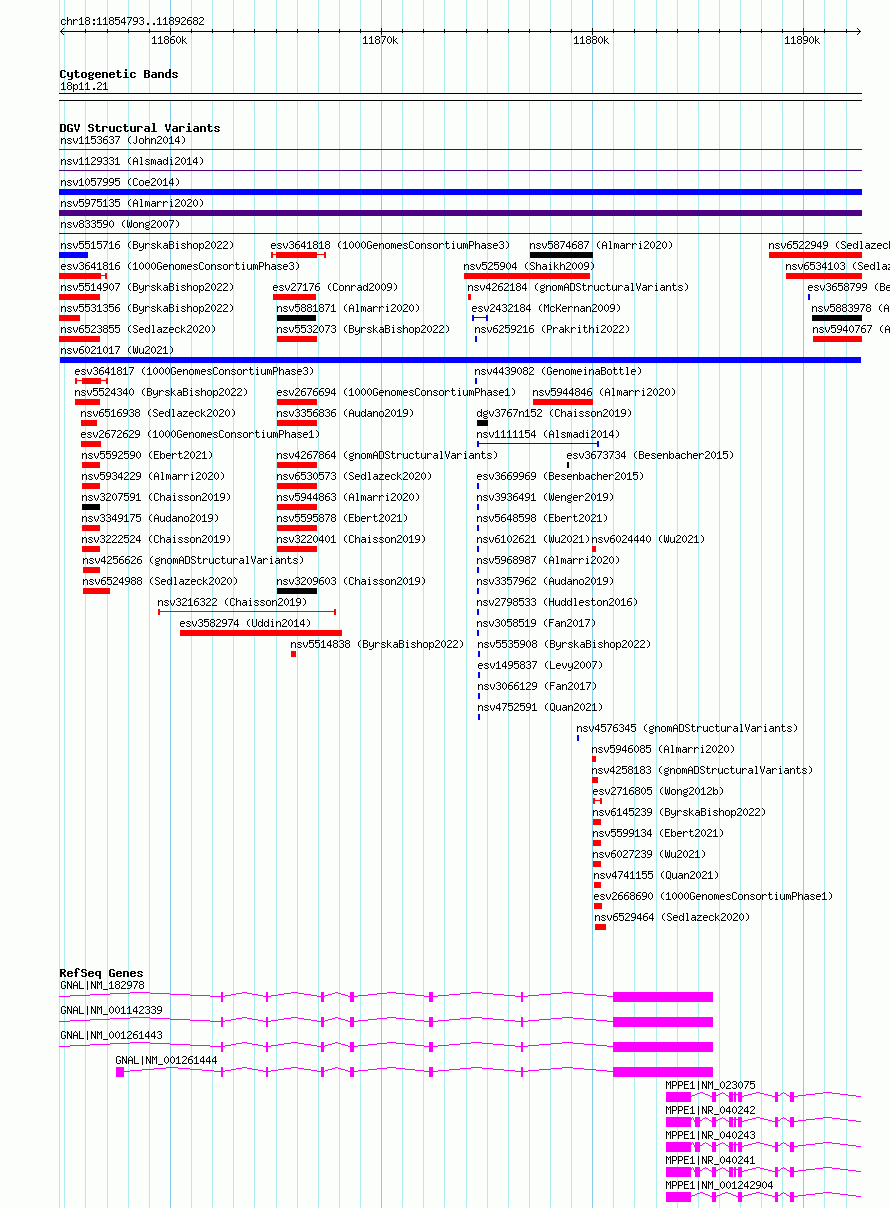Screen dimensions: 890x1208
Task: Select esv3641816 (1000GenomesConsortiumPhase3) label
Action: click(x=179, y=266)
